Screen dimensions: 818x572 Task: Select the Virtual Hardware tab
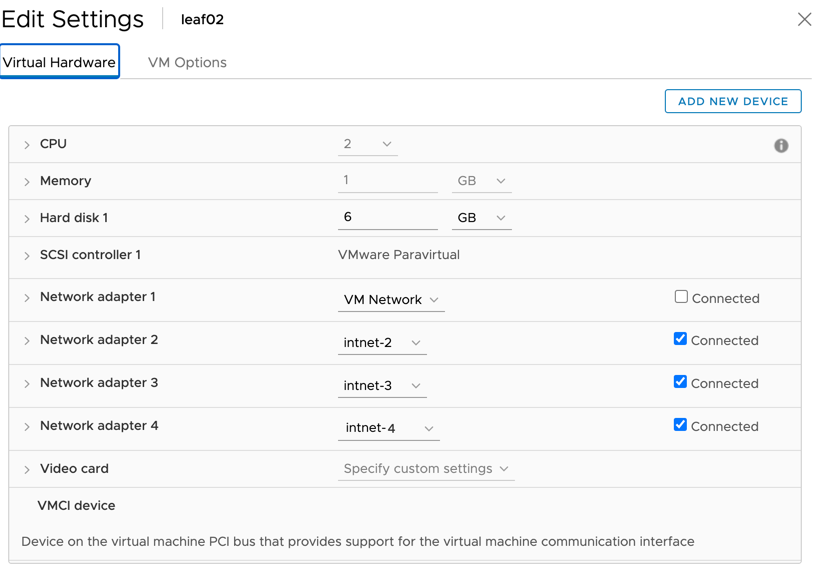[59, 62]
